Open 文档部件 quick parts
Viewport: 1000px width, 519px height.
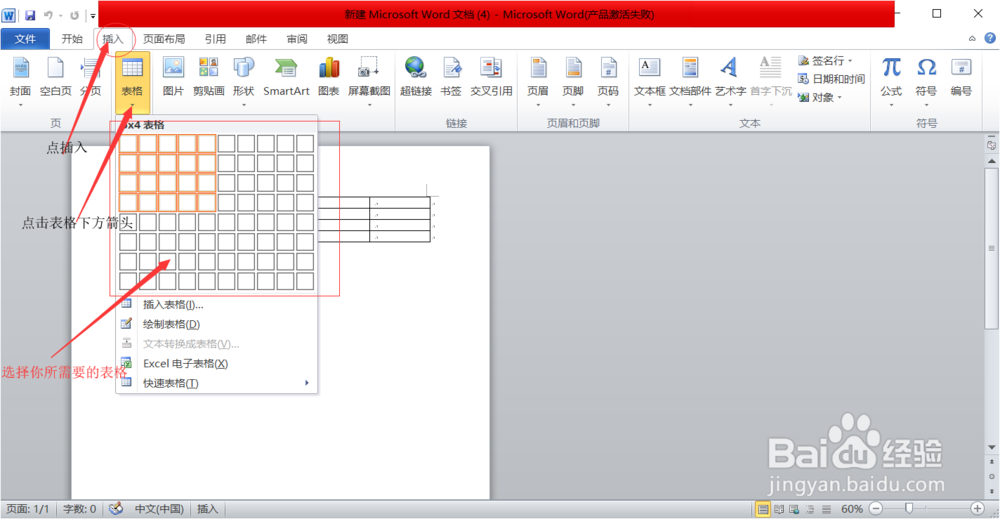pyautogui.click(x=690, y=80)
